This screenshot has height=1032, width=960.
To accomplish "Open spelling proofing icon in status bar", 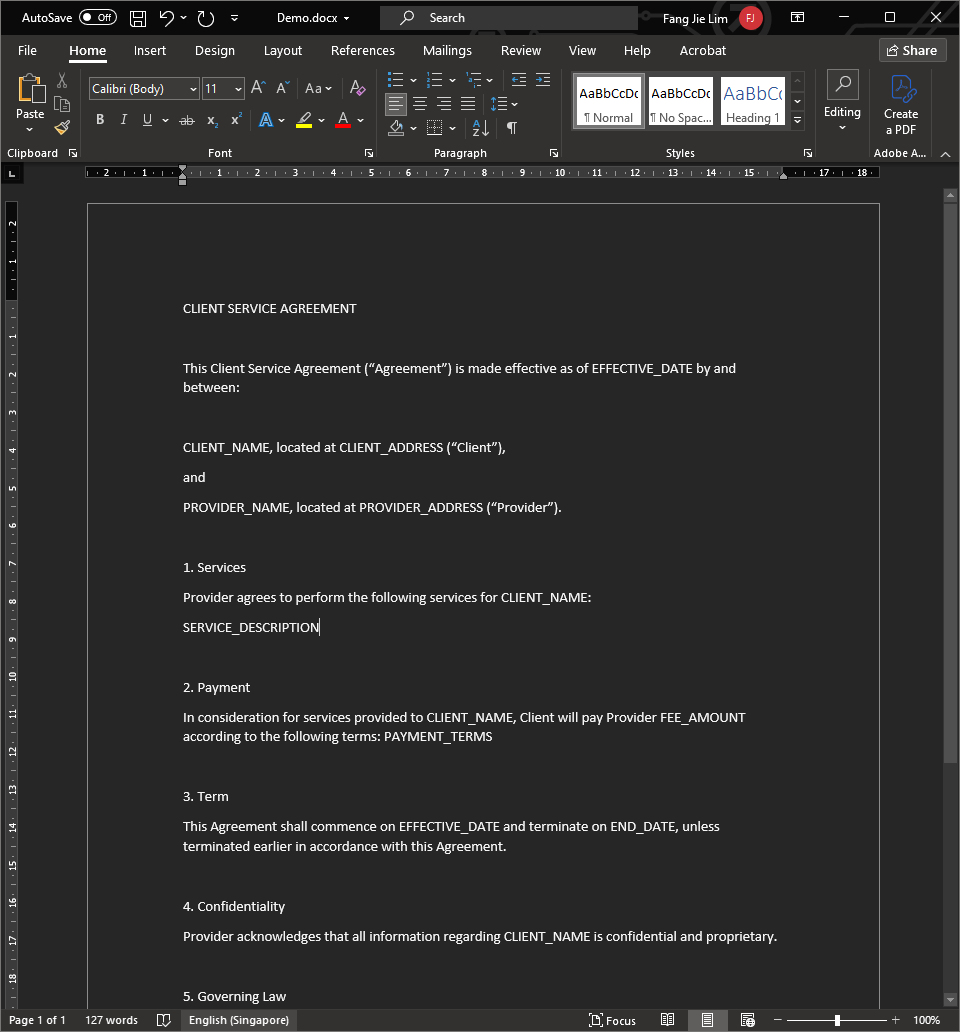I will click(x=164, y=1020).
